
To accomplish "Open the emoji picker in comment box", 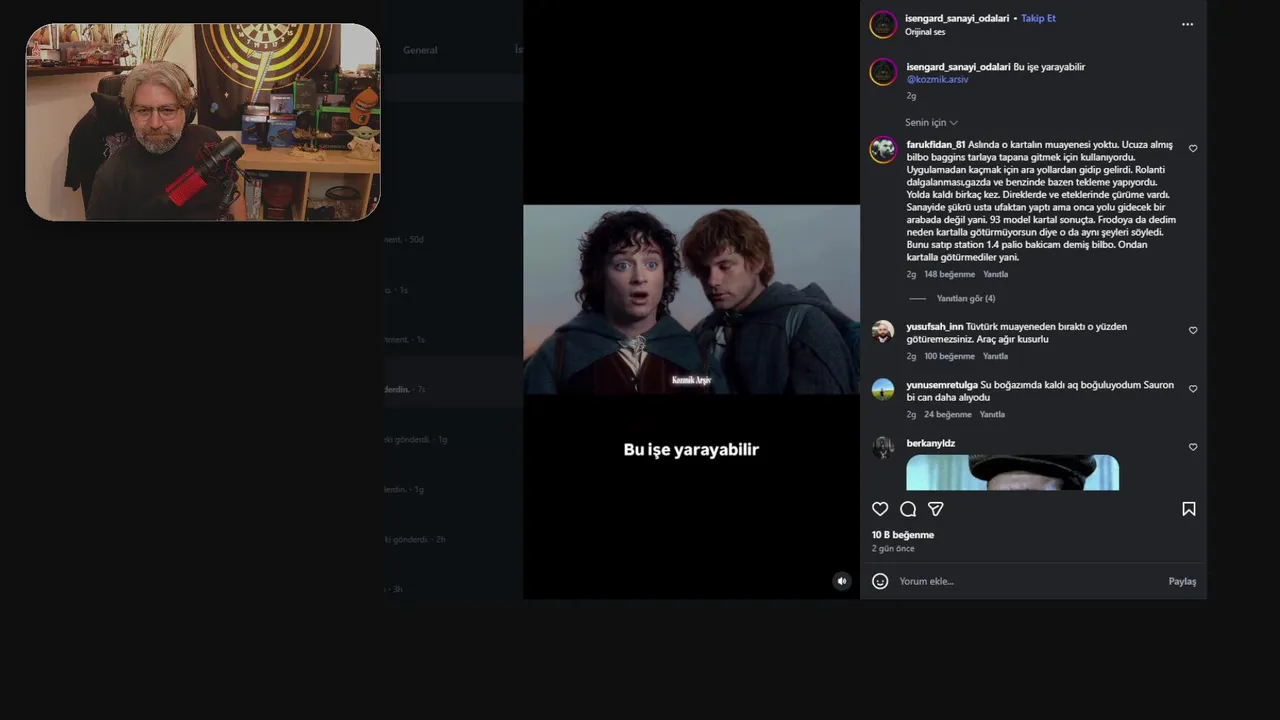I will click(880, 581).
